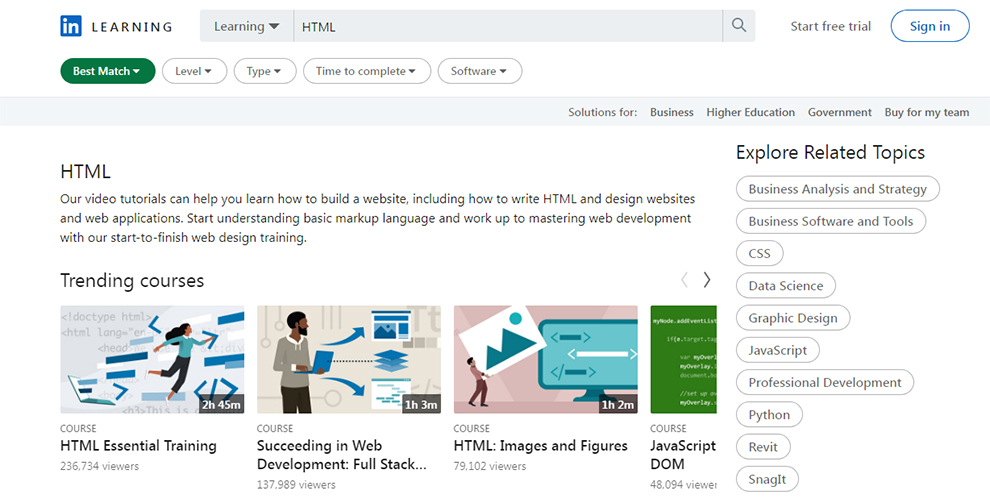The height and width of the screenshot is (503, 990).
Task: Click the JavaScript DOM course title
Action: 683,454
